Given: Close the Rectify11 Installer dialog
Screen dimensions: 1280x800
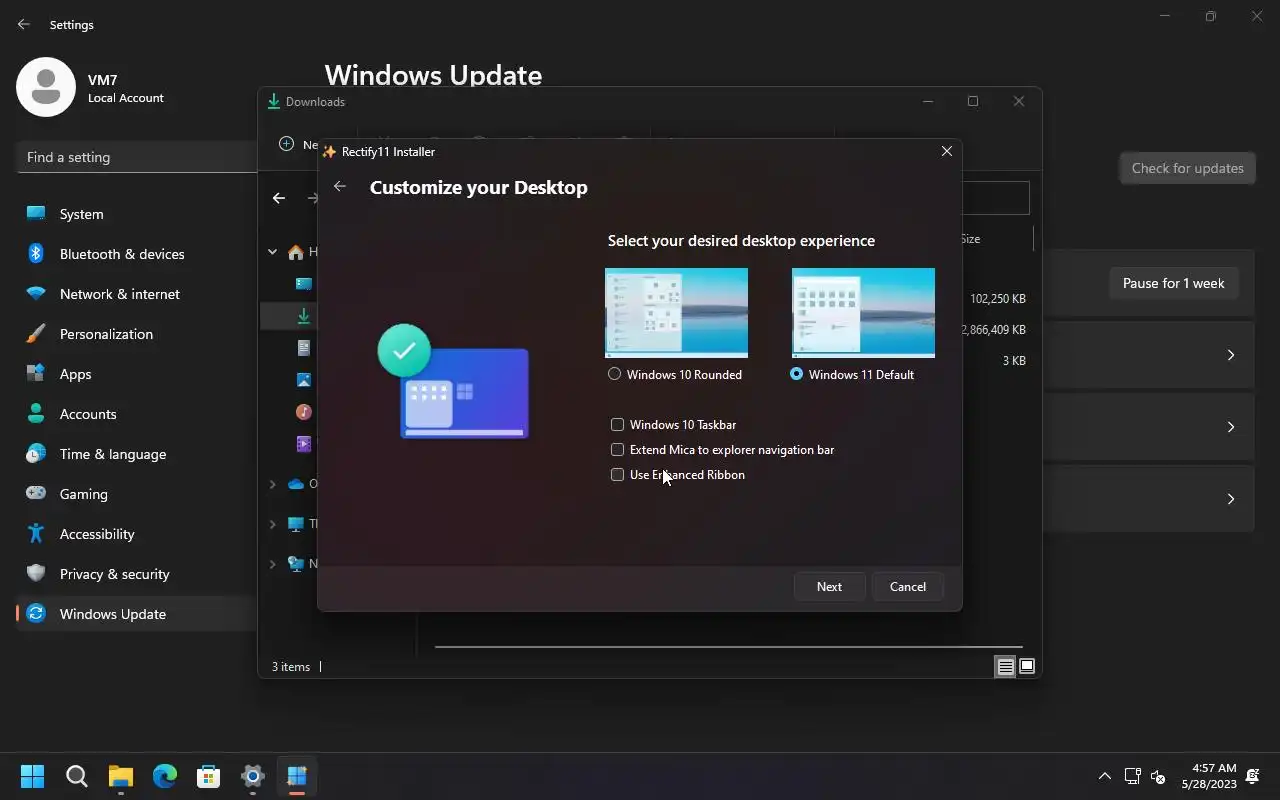Looking at the screenshot, I should click(946, 151).
